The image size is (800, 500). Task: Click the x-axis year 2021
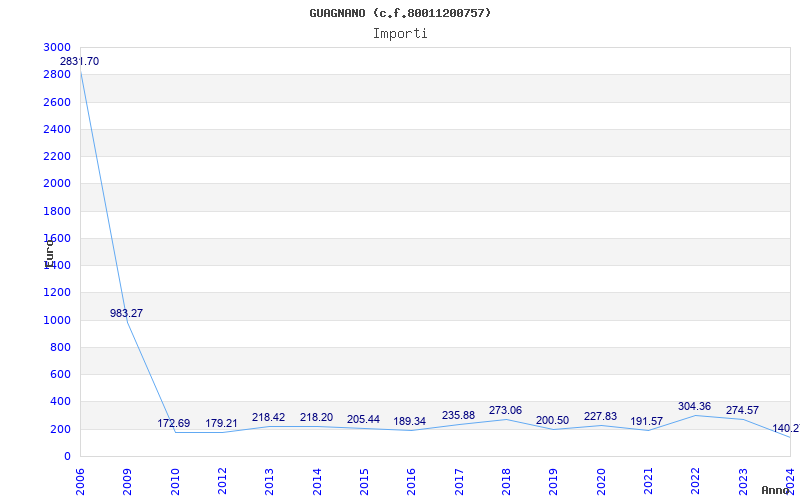tap(648, 481)
